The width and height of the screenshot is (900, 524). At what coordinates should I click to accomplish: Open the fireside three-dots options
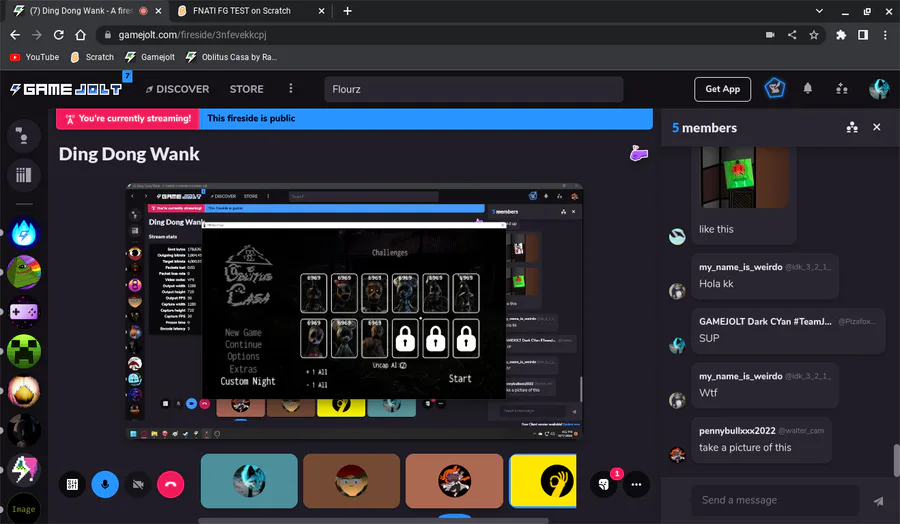[x=636, y=484]
